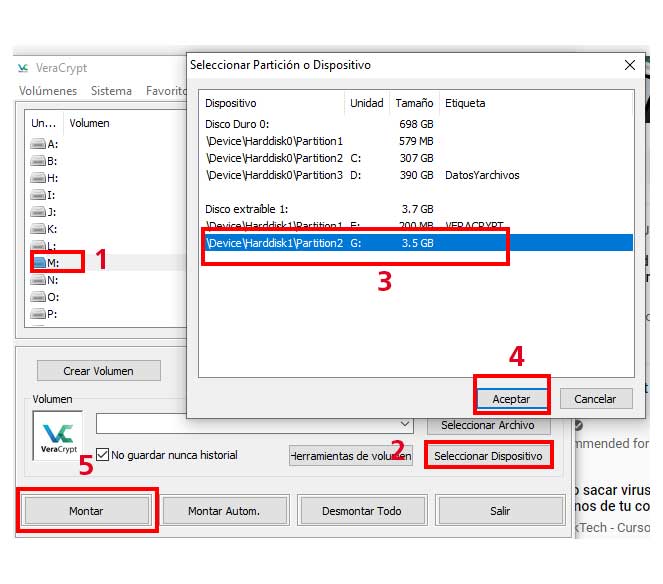Click the DatosYarchivos label cell

pos(482,175)
